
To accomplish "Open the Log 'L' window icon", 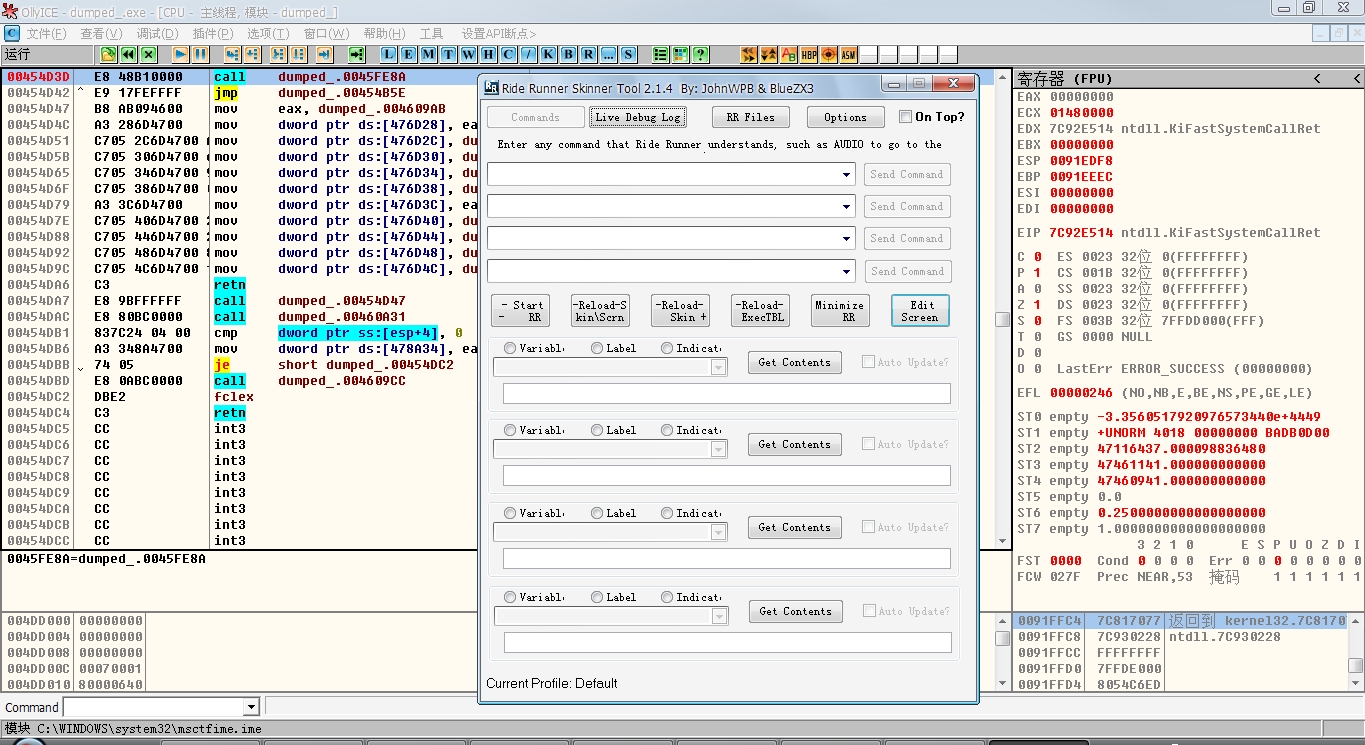I will 388,54.
